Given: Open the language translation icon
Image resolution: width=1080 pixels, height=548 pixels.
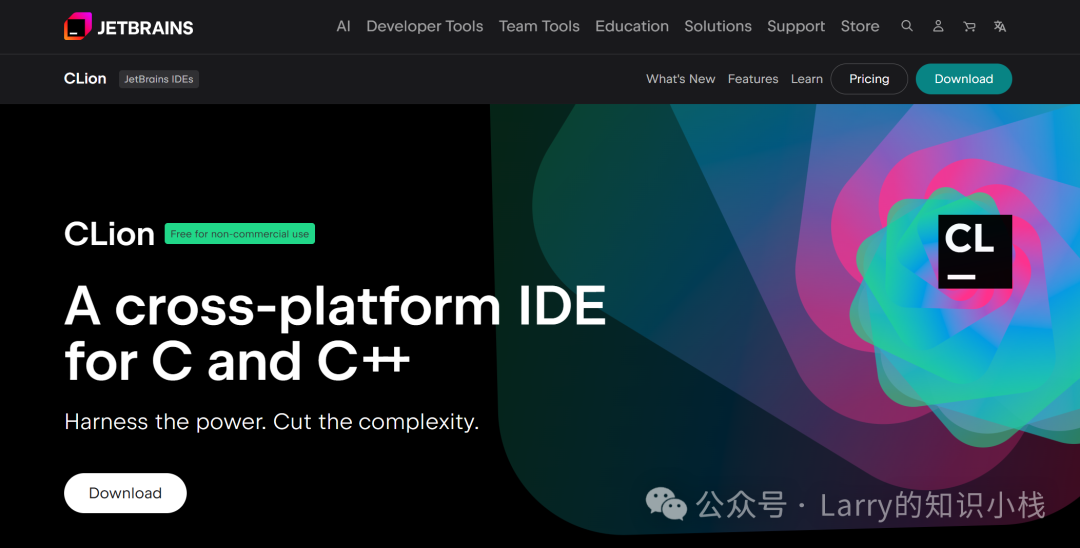Looking at the screenshot, I should [1000, 26].
